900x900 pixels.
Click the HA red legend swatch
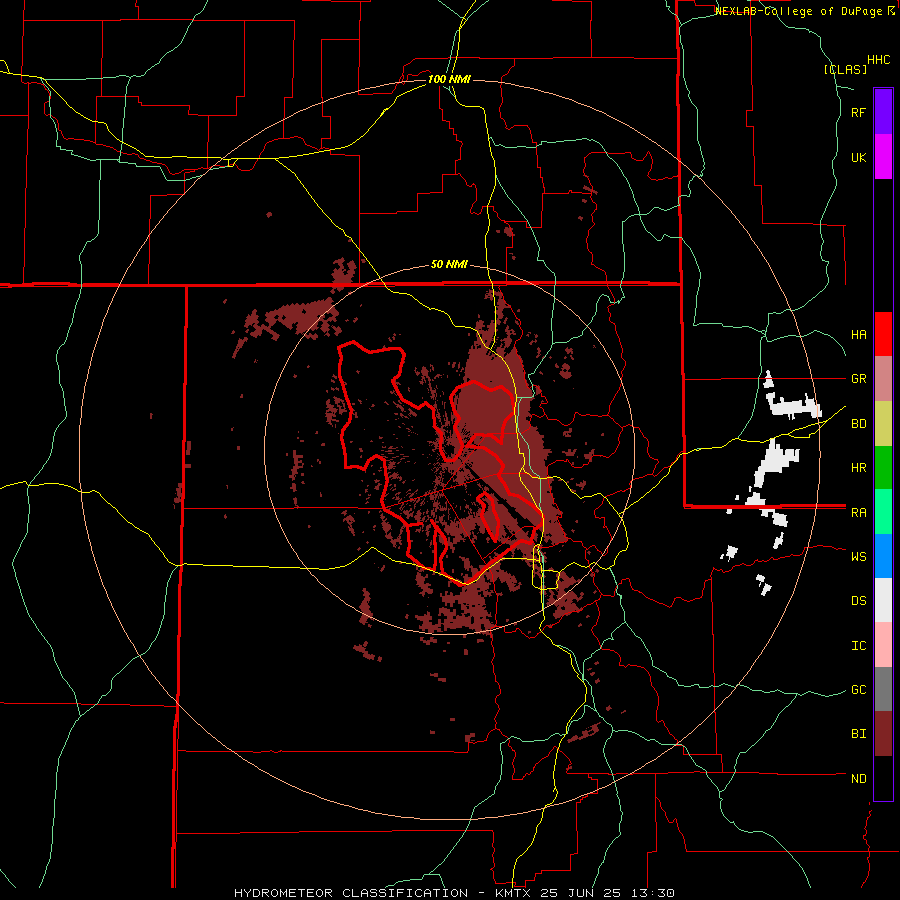[883, 334]
